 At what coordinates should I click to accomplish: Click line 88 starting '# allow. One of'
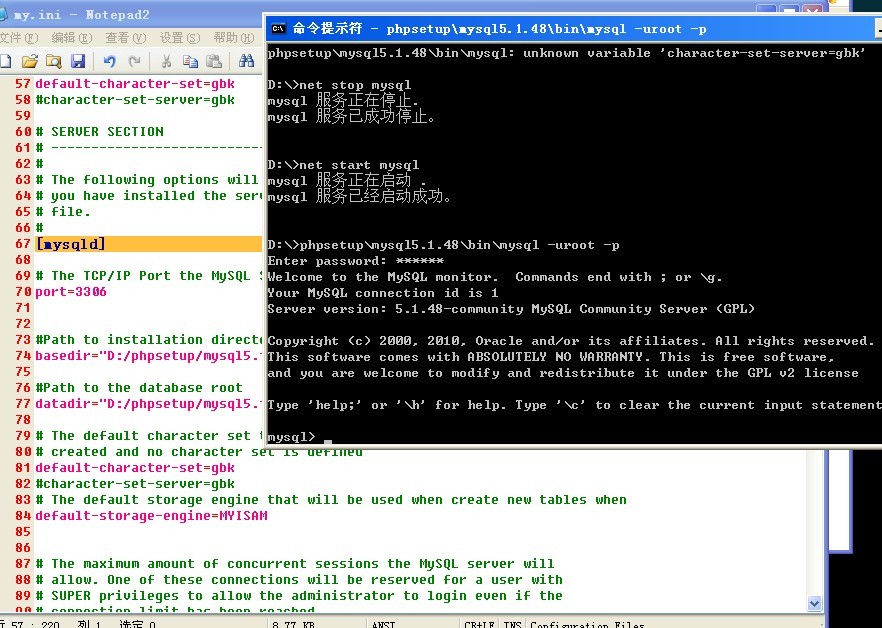pos(299,580)
